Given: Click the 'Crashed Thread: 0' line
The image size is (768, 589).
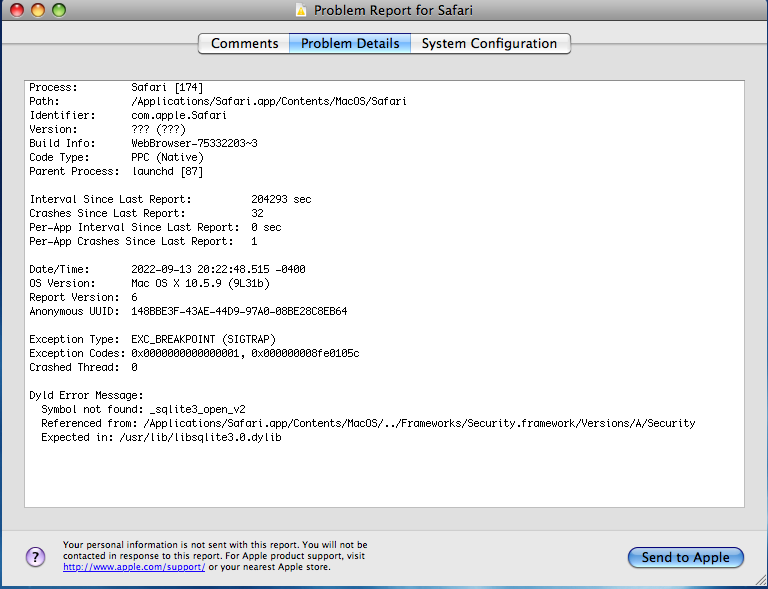Looking at the screenshot, I should (83, 367).
